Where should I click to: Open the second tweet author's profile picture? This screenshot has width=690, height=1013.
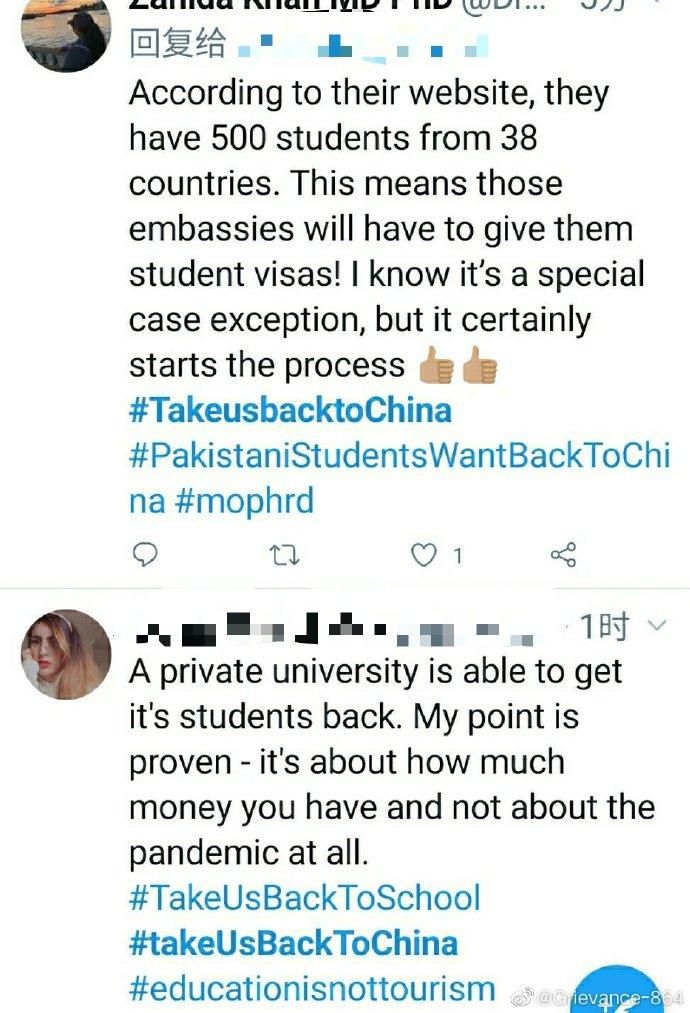coord(67,654)
